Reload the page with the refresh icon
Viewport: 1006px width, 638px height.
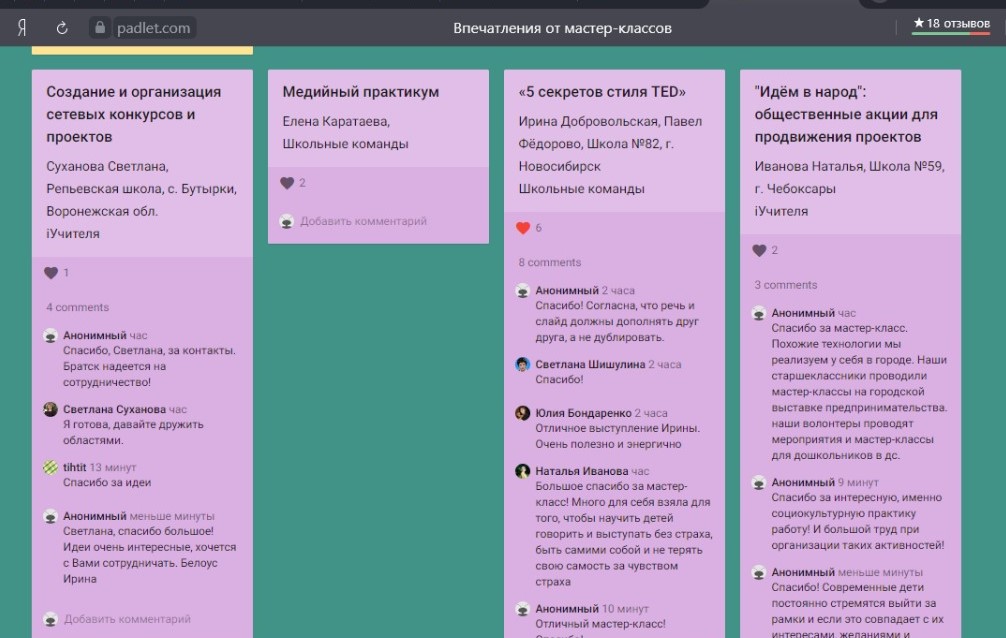62,28
